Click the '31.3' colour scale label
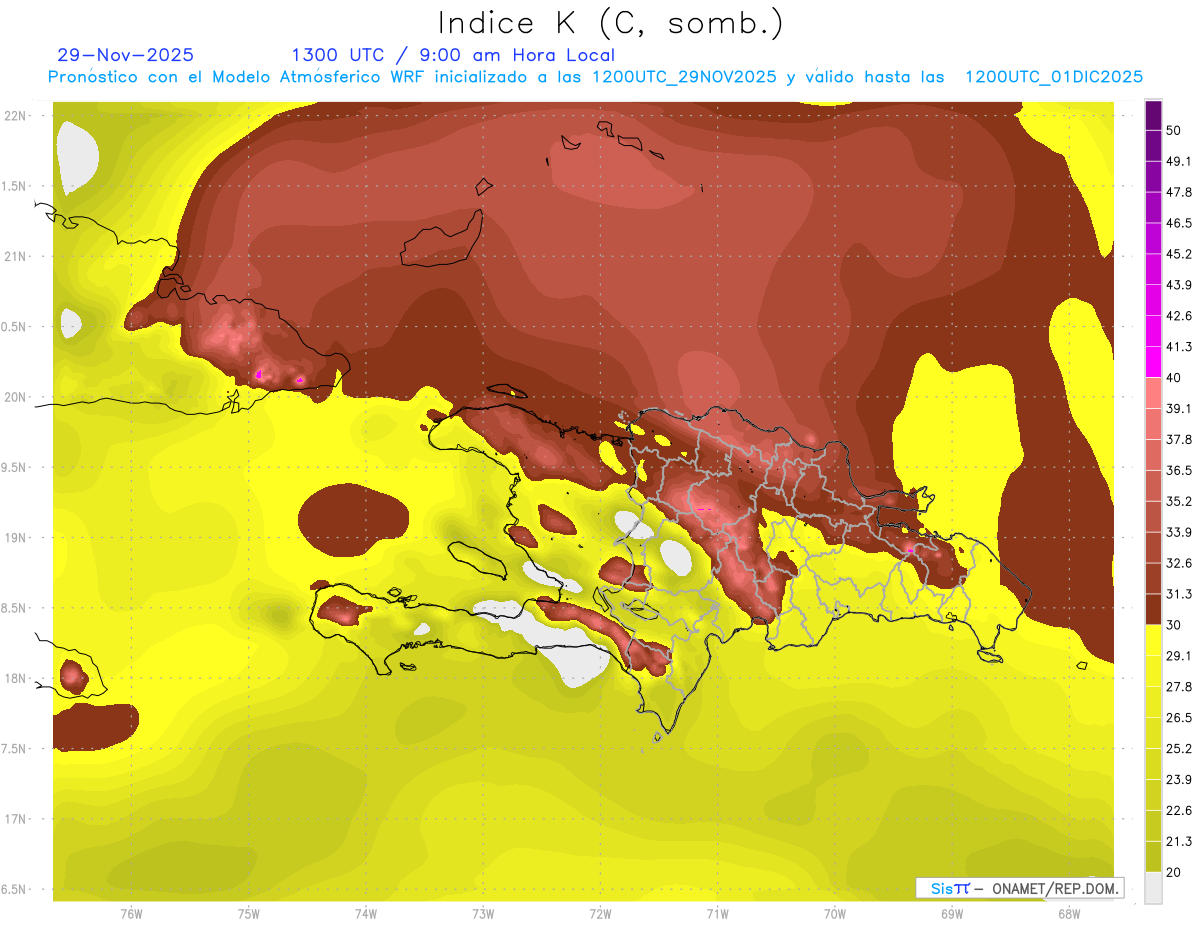This screenshot has width=1200, height=927. tap(1179, 594)
